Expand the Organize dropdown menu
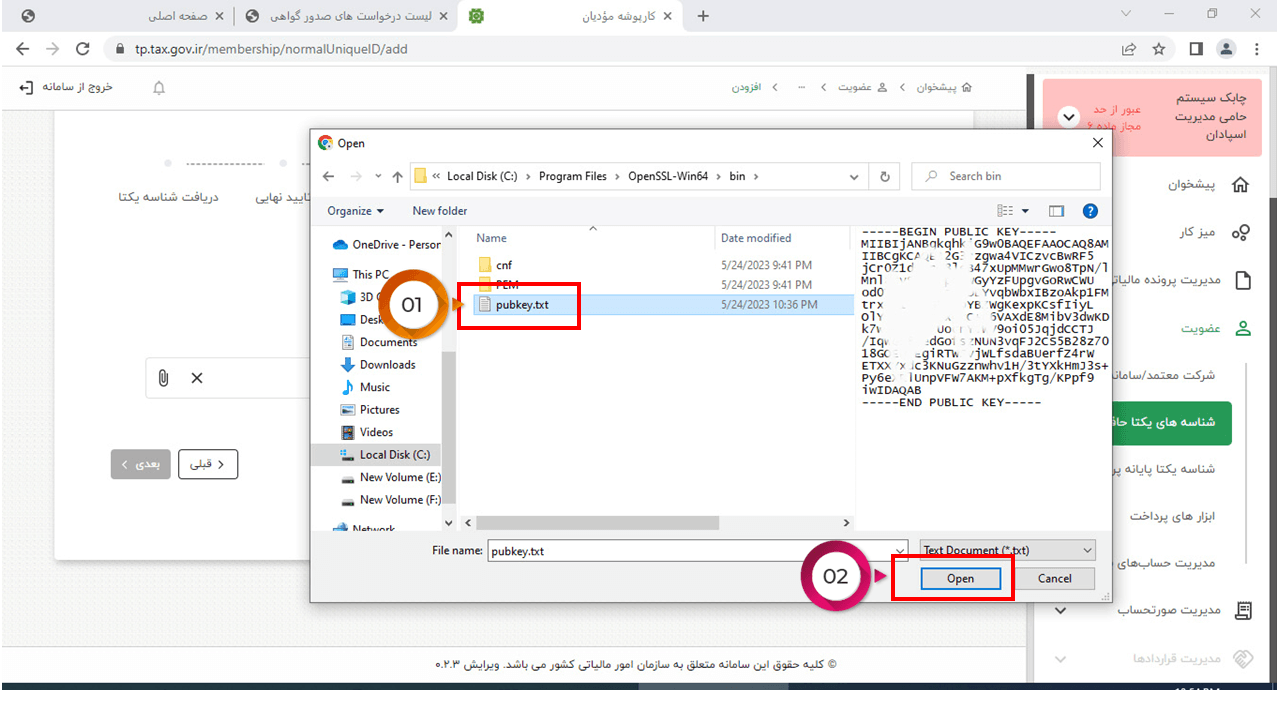Viewport: 1280px width, 720px height. click(x=355, y=211)
